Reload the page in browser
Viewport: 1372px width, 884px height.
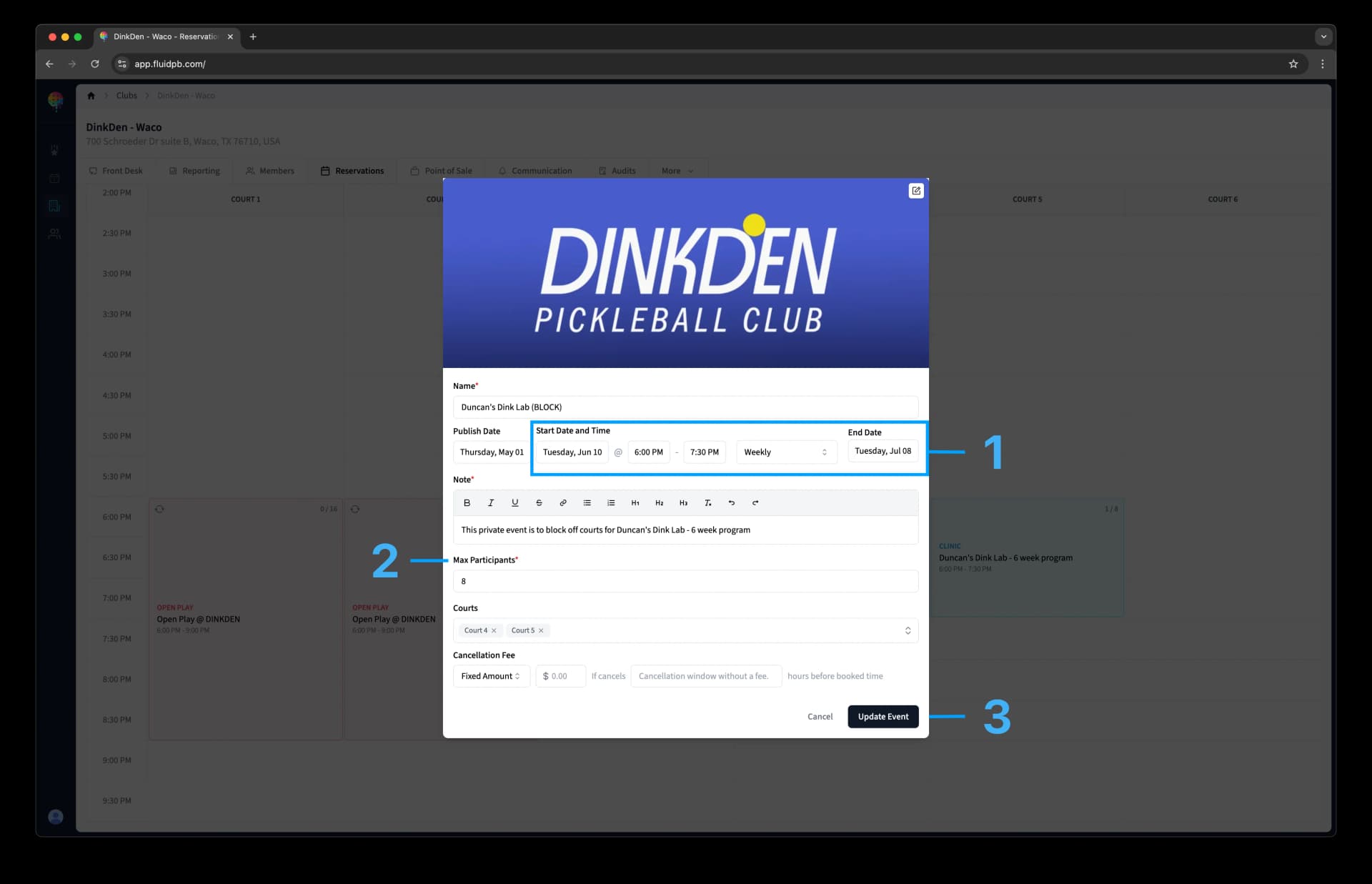[94, 64]
